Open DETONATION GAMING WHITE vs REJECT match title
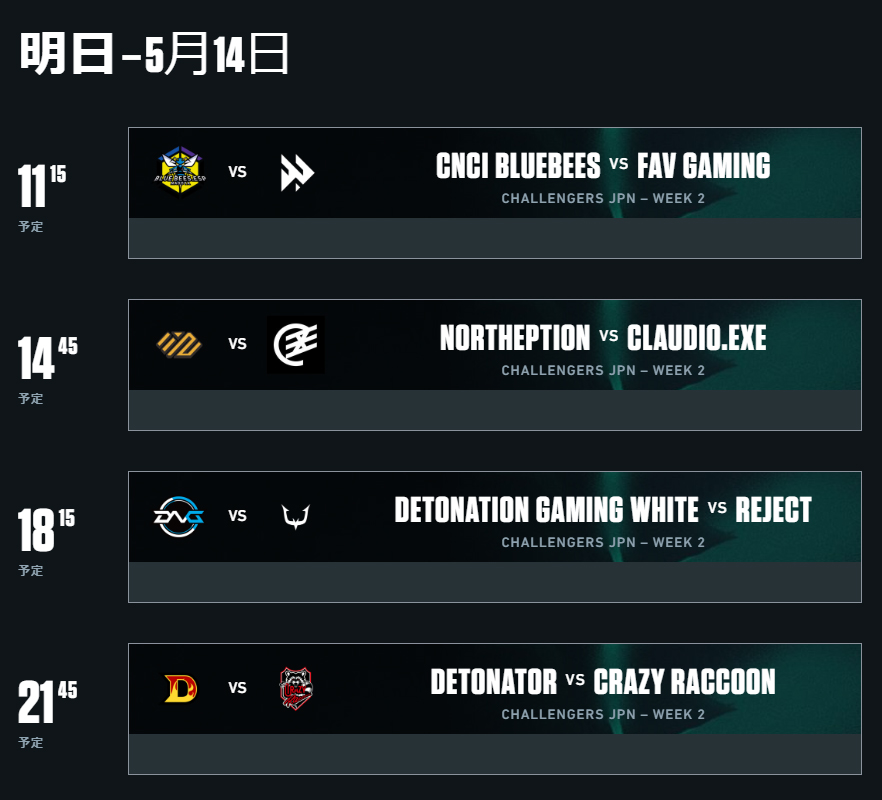 coord(603,510)
